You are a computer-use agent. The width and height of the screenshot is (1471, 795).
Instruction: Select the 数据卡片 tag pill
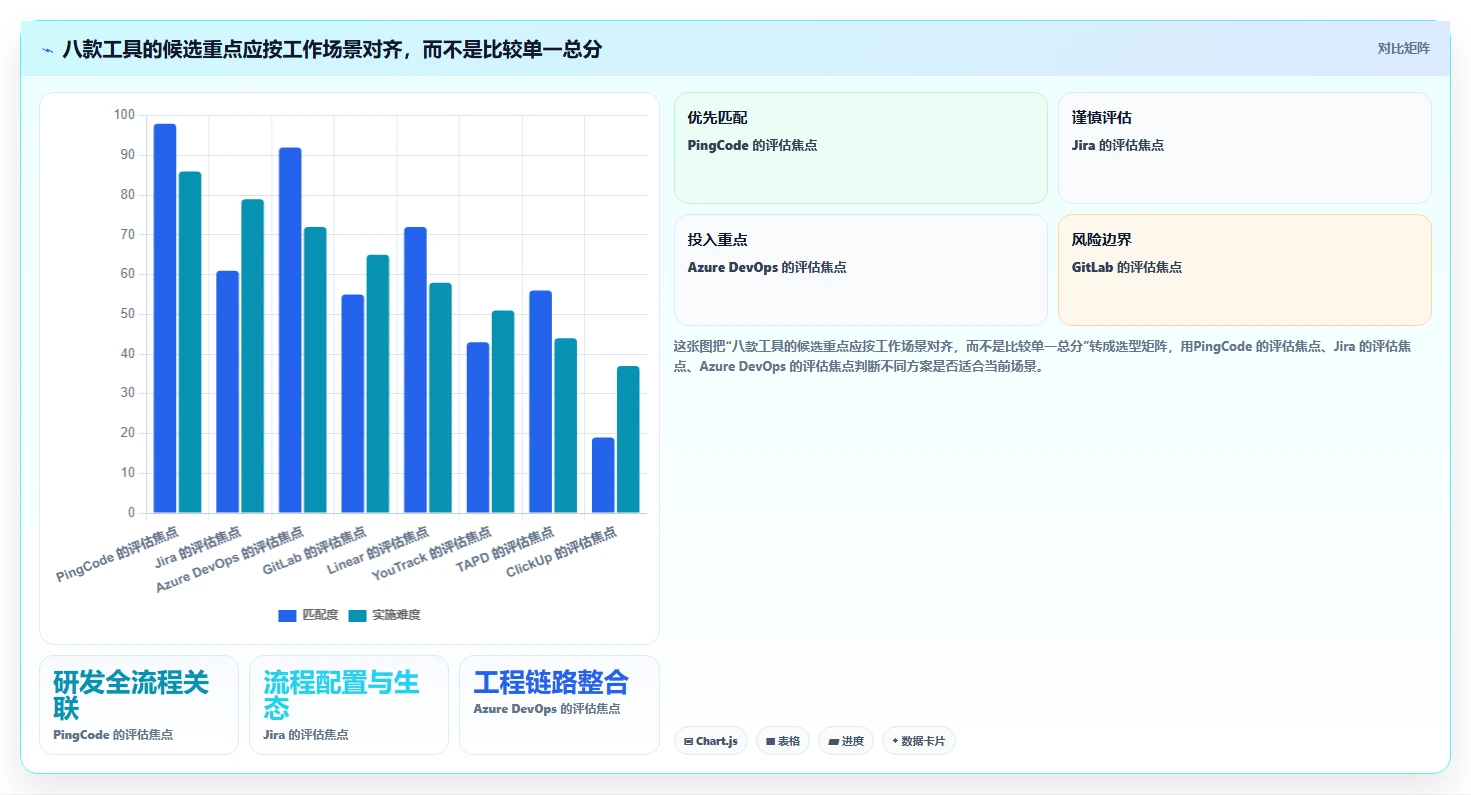click(x=919, y=741)
